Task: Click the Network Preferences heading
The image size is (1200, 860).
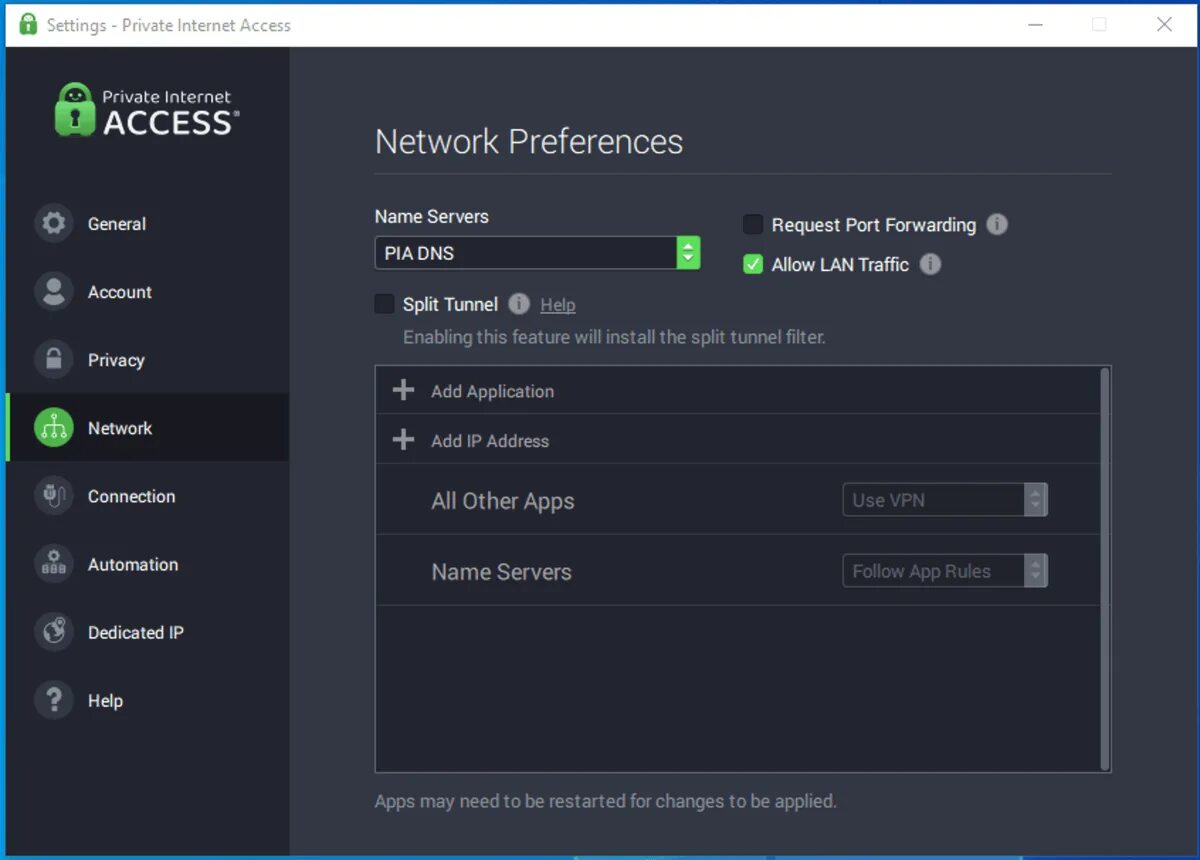Action: tap(529, 141)
